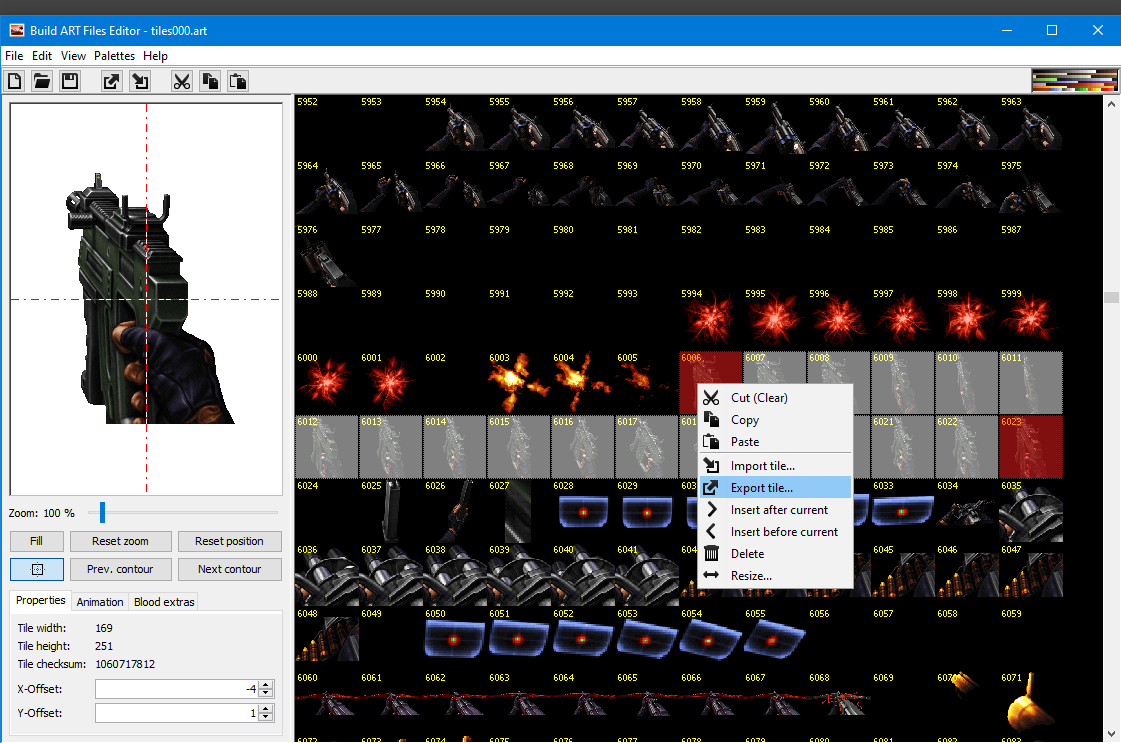Click the trash icon beside Delete
Screen dimensions: 1121x743
711,553
